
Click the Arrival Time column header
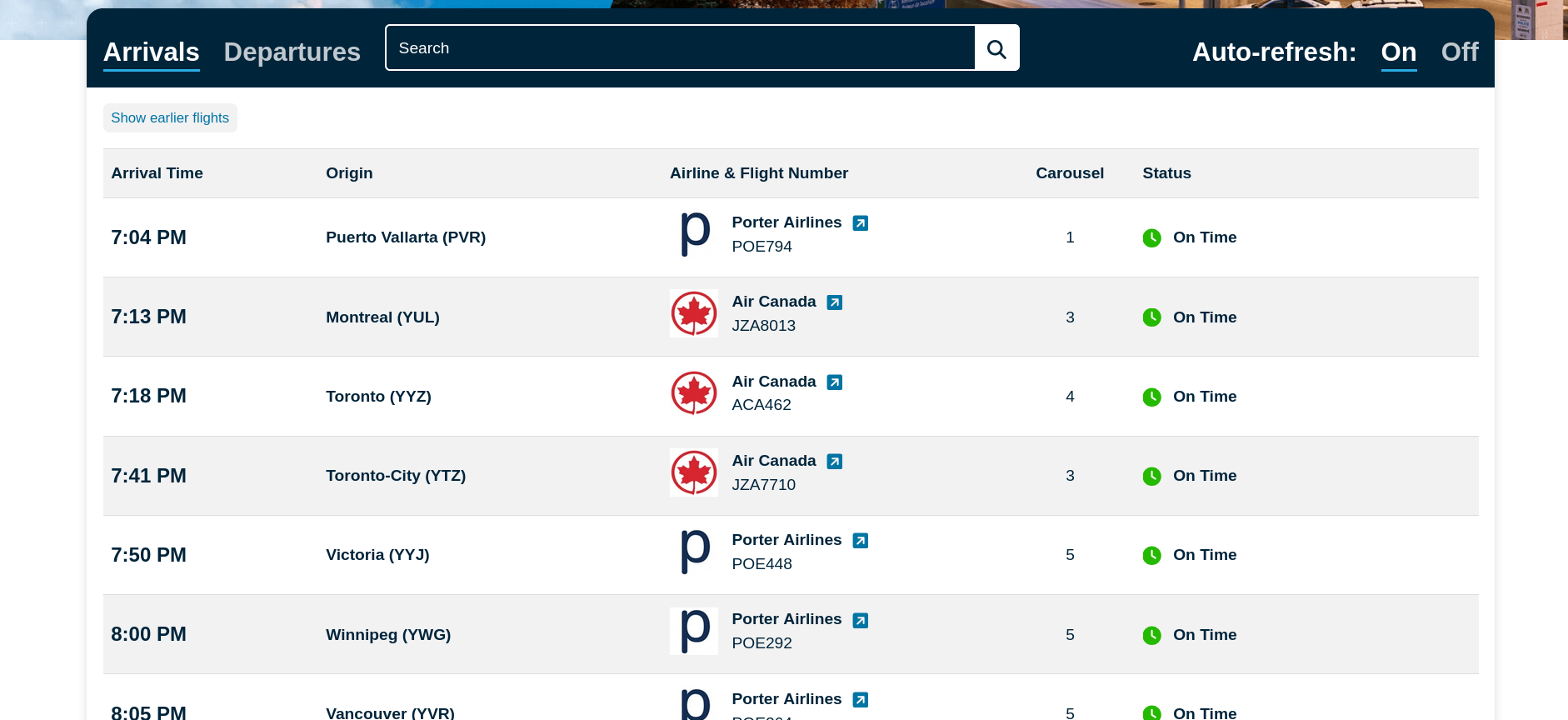[x=157, y=173]
